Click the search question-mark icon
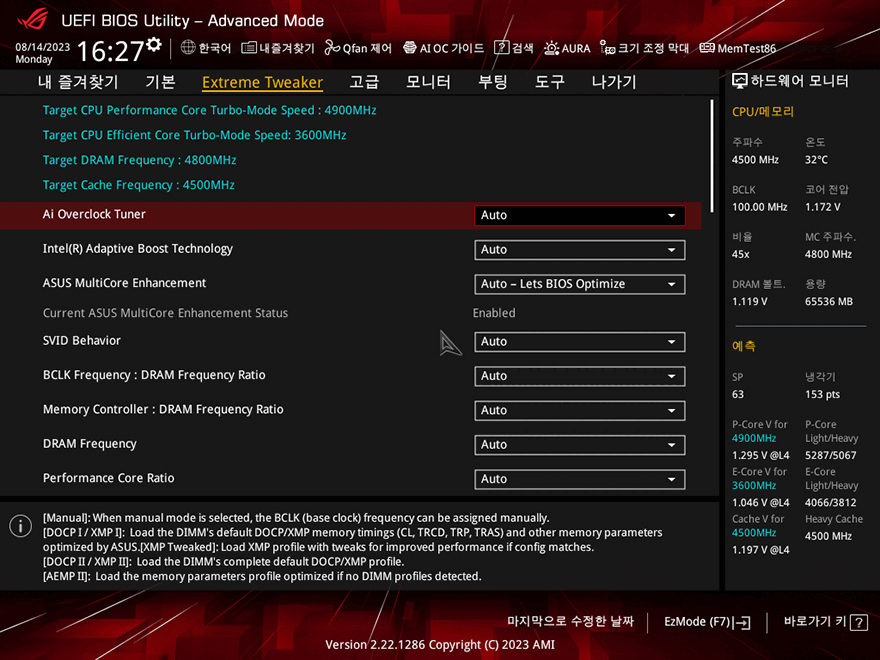Image resolution: width=880 pixels, height=660 pixels. click(501, 48)
